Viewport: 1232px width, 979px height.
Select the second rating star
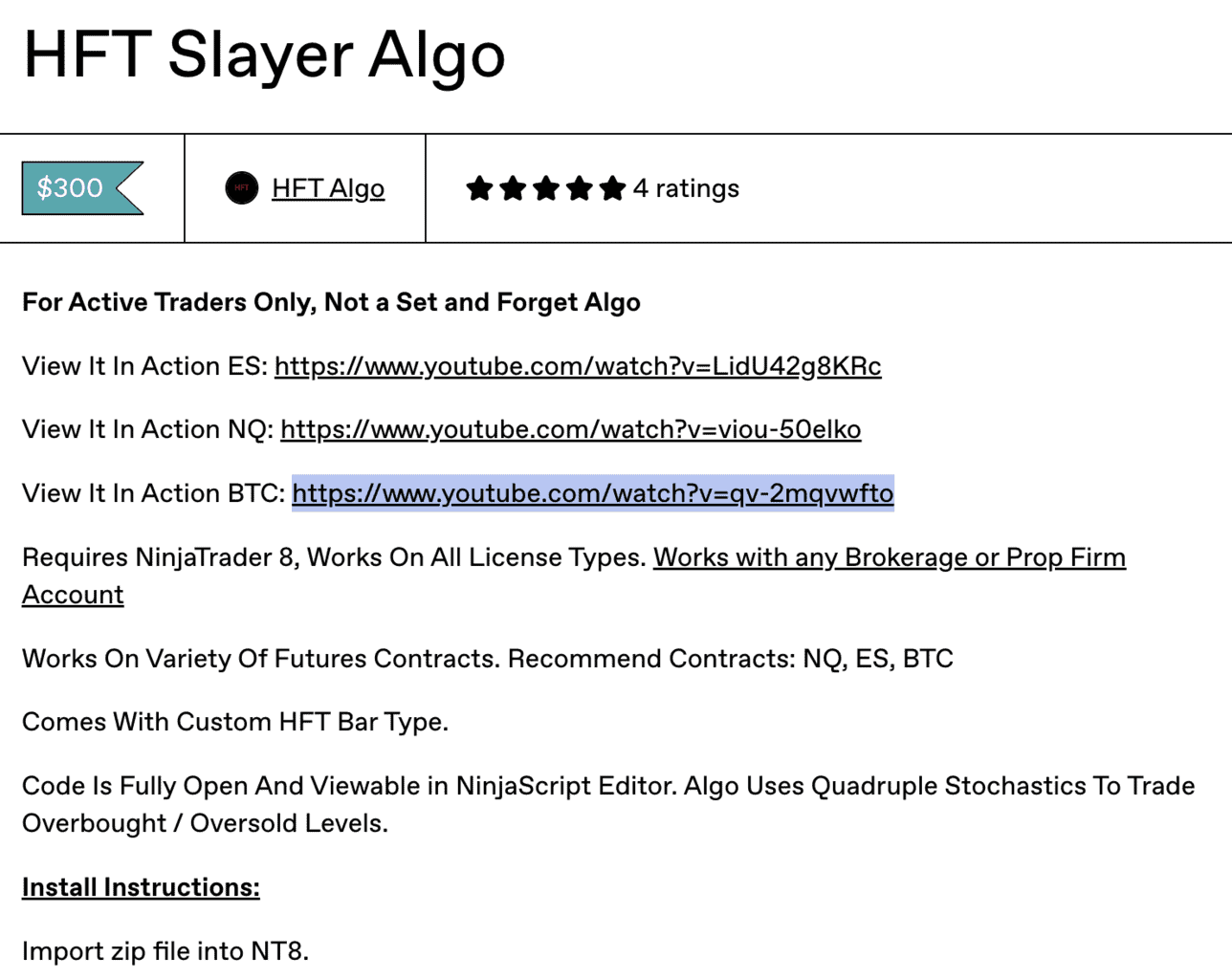tap(513, 188)
